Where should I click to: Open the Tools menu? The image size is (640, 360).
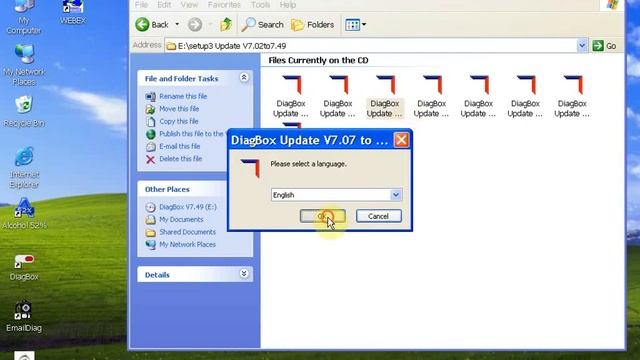260,5
